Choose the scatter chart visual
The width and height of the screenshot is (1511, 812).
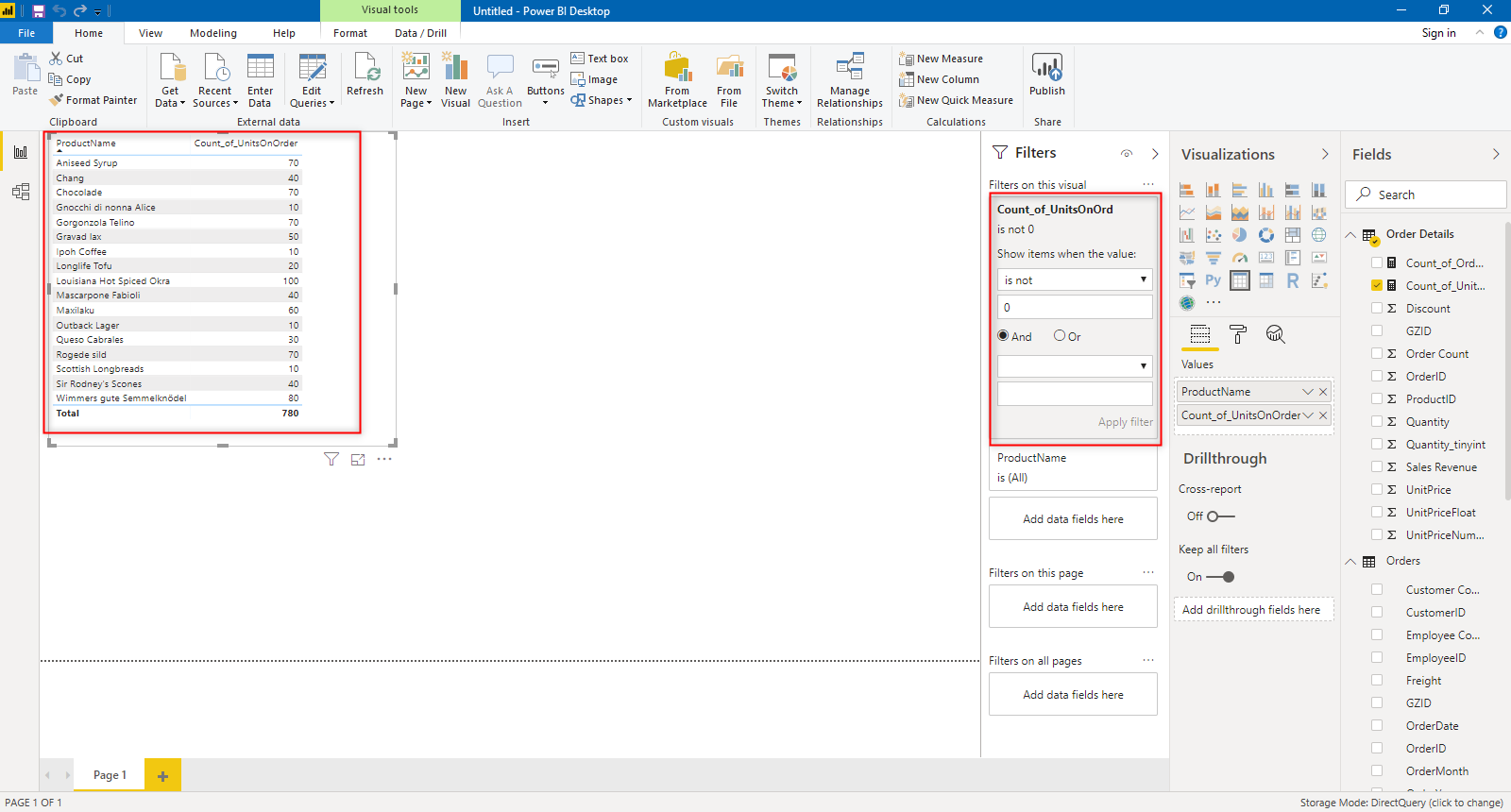click(1214, 235)
